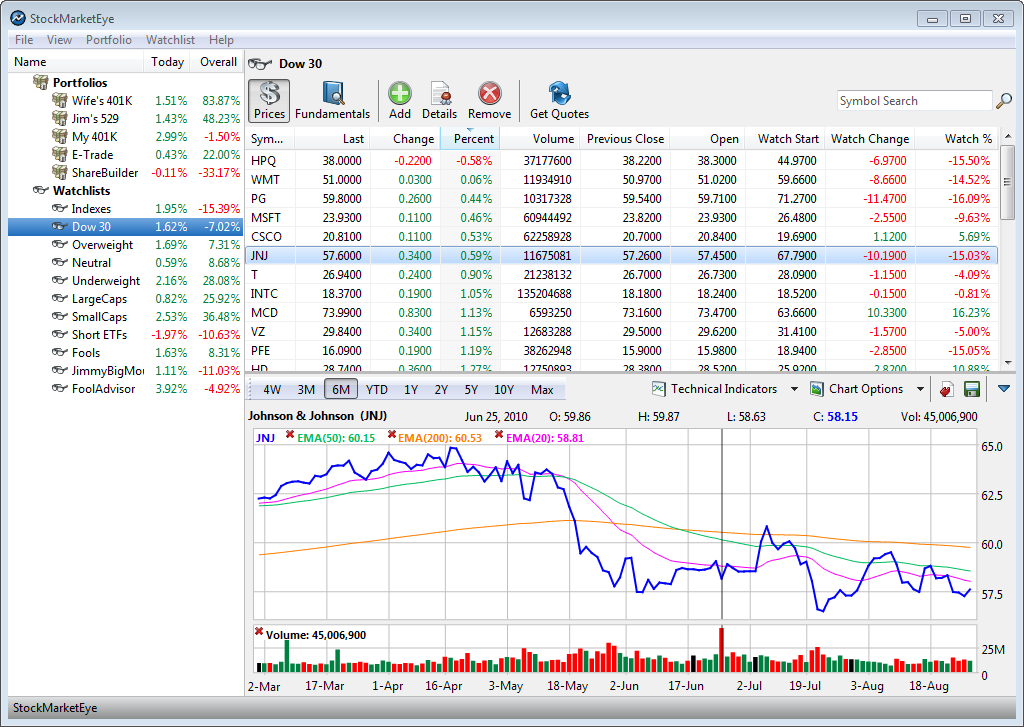1024x727 pixels.
Task: Click the save chart floppy icon
Action: pos(972,390)
